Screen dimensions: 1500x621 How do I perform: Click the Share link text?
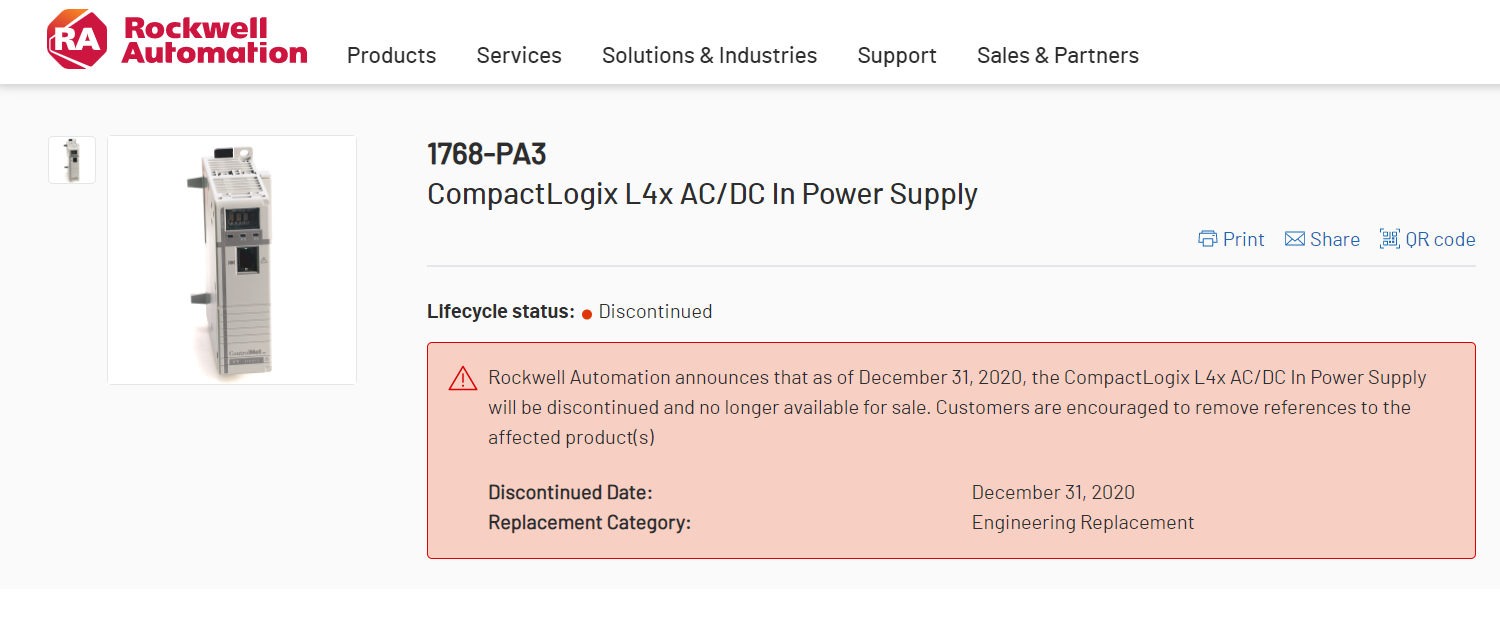coord(1335,239)
